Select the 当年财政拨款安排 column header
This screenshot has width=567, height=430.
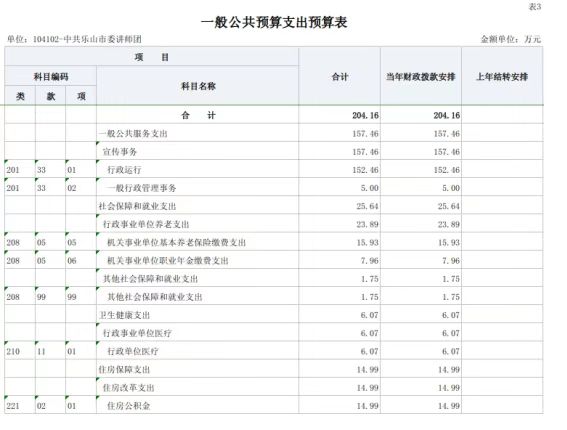(421, 77)
